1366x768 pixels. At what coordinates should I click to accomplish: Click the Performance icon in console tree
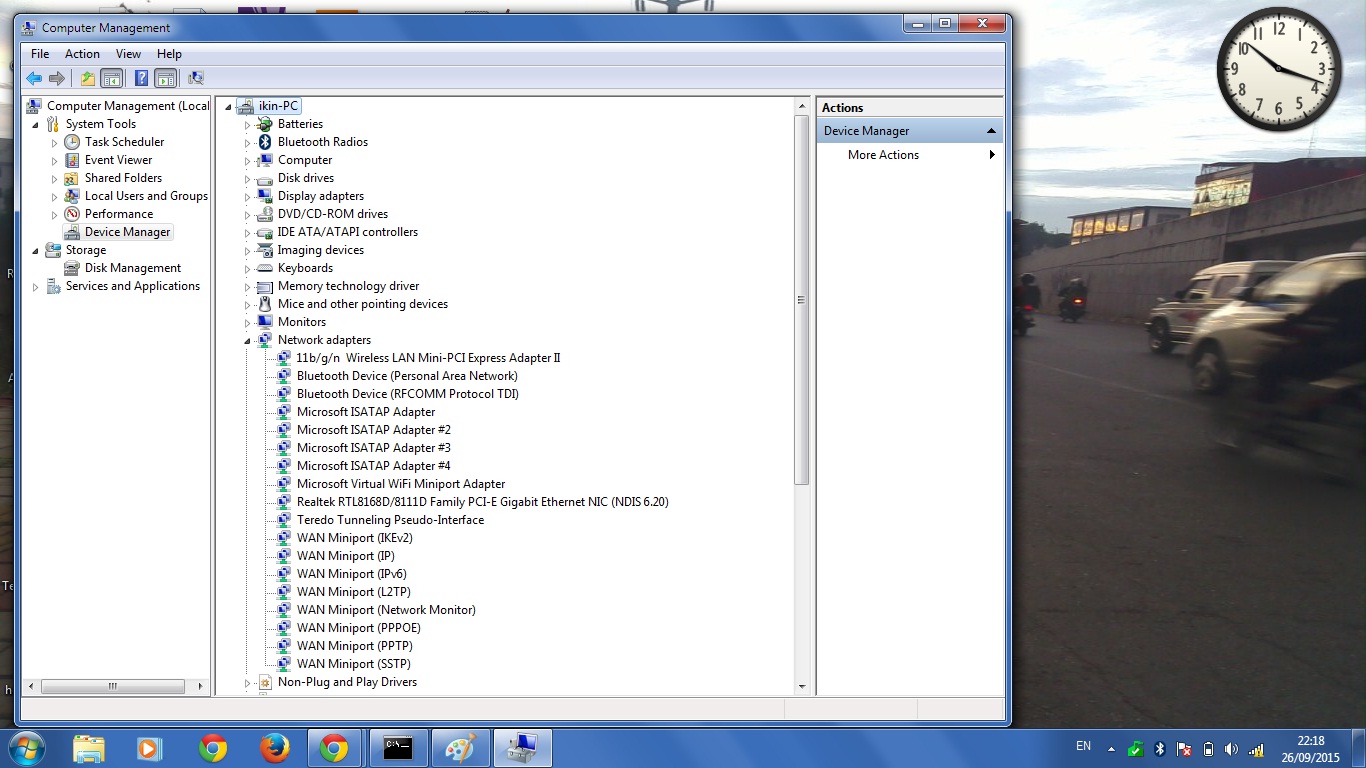(x=72, y=214)
